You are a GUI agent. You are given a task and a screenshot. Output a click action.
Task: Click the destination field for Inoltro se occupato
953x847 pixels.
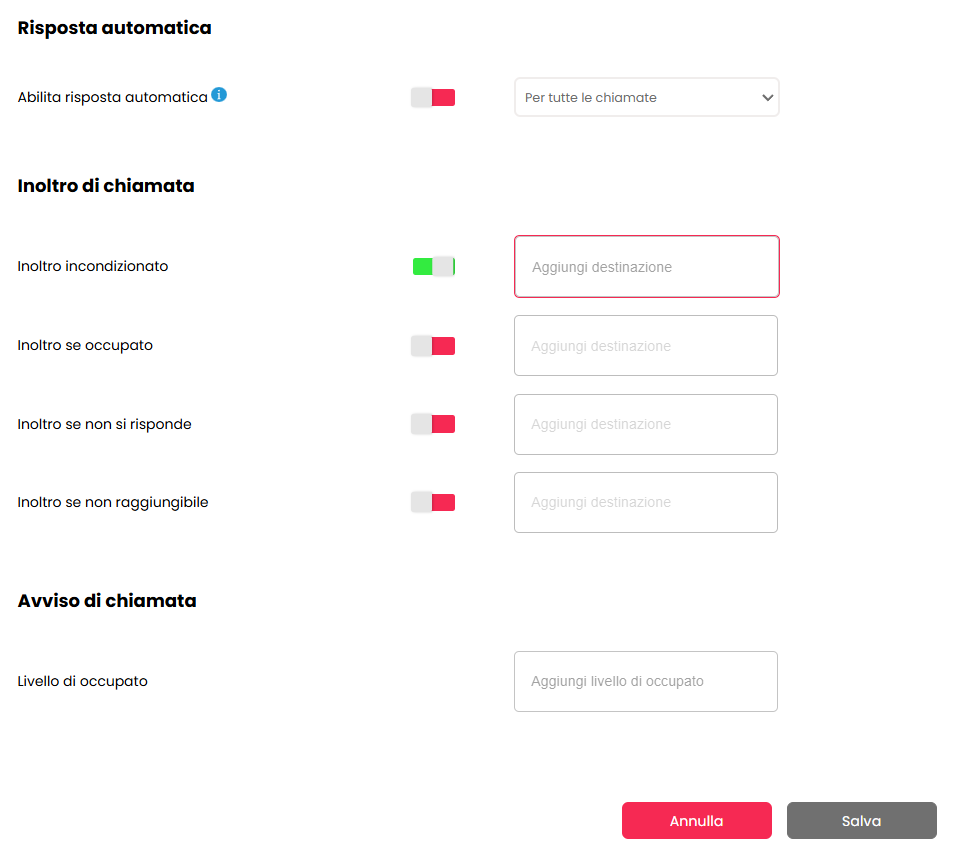645,346
